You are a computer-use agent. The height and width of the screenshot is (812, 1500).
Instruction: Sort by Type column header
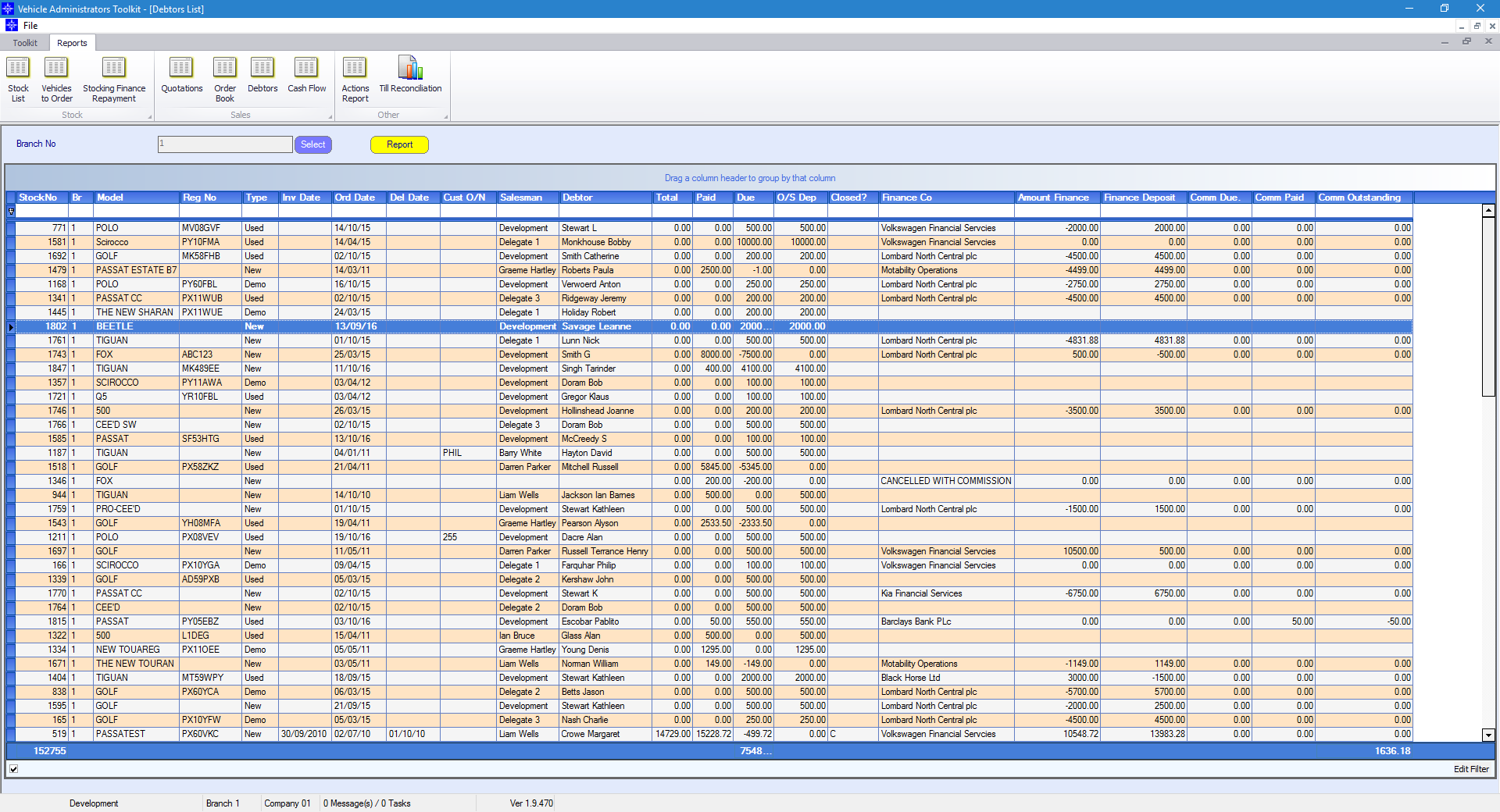[260, 198]
